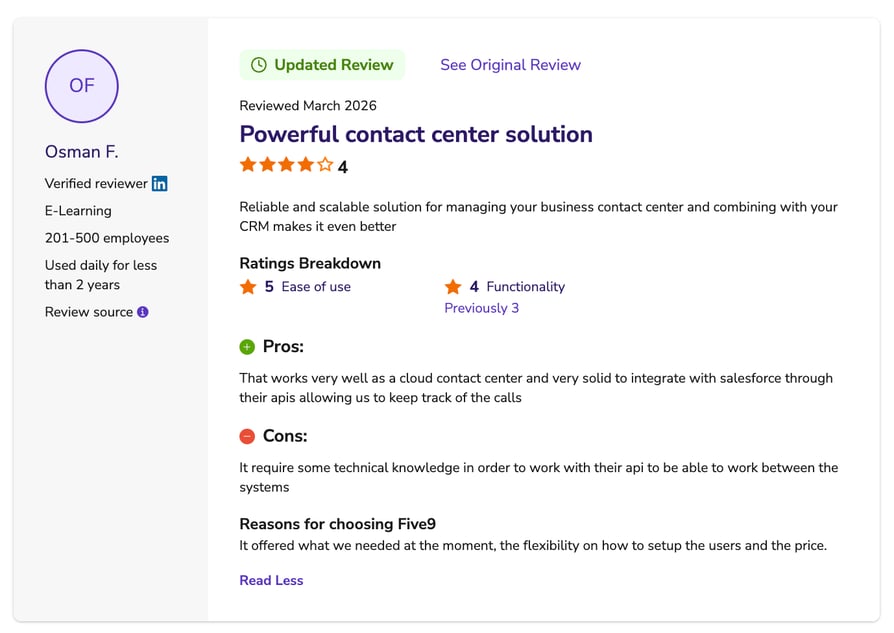Click the Previously 3 text

point(482,308)
